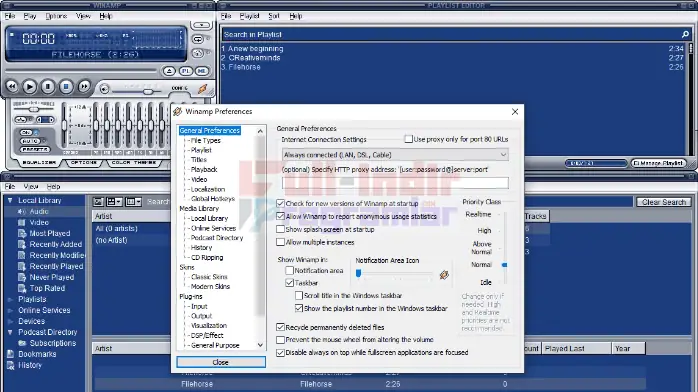Click the playlist search magnifier icon
Image resolution: width=698 pixels, height=392 pixels.
[685, 34]
